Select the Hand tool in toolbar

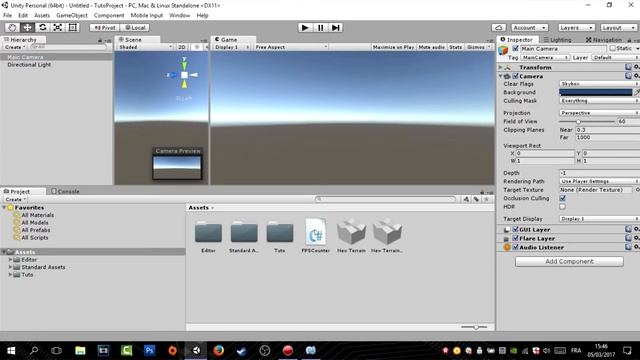click(x=12, y=27)
